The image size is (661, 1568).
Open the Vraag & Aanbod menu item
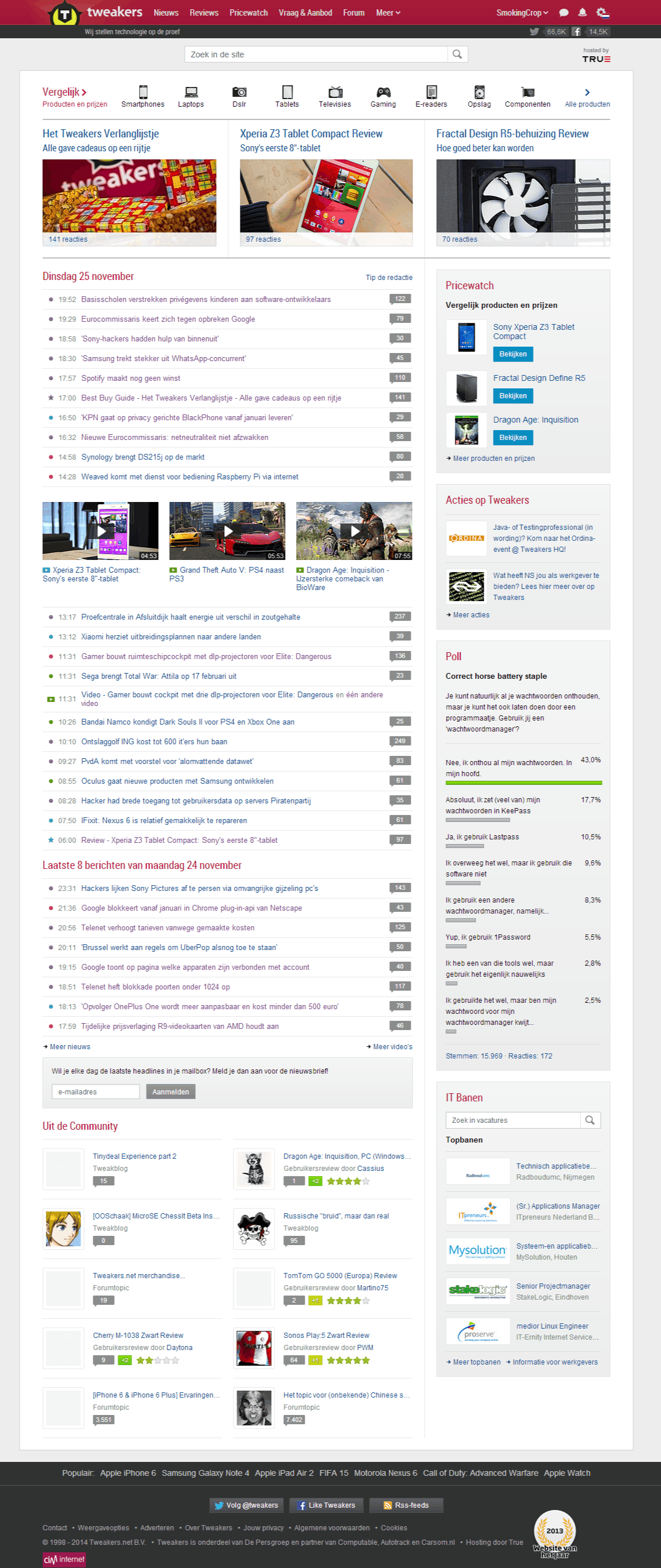tap(305, 13)
